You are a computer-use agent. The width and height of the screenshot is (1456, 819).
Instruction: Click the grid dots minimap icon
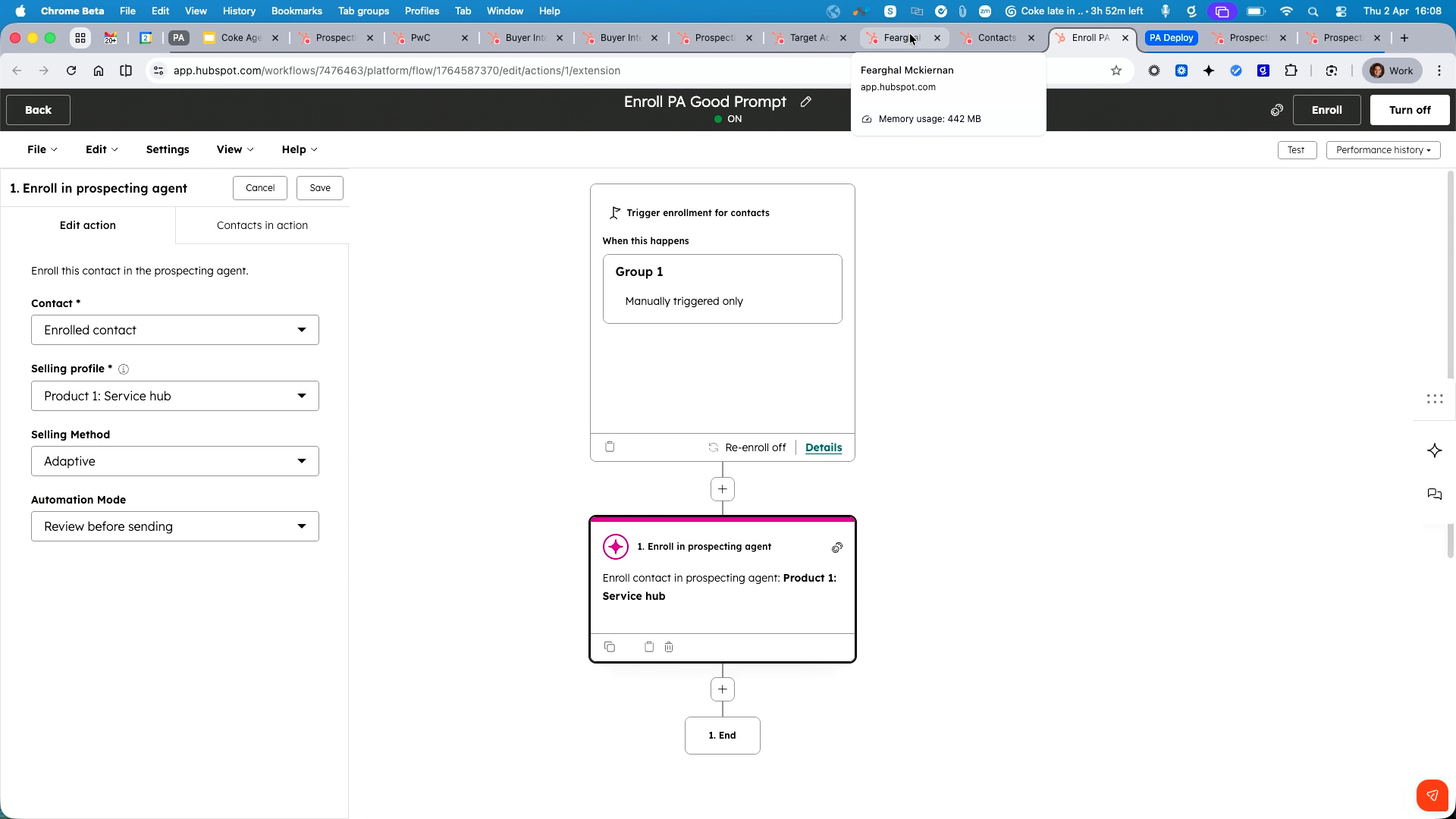point(1434,399)
